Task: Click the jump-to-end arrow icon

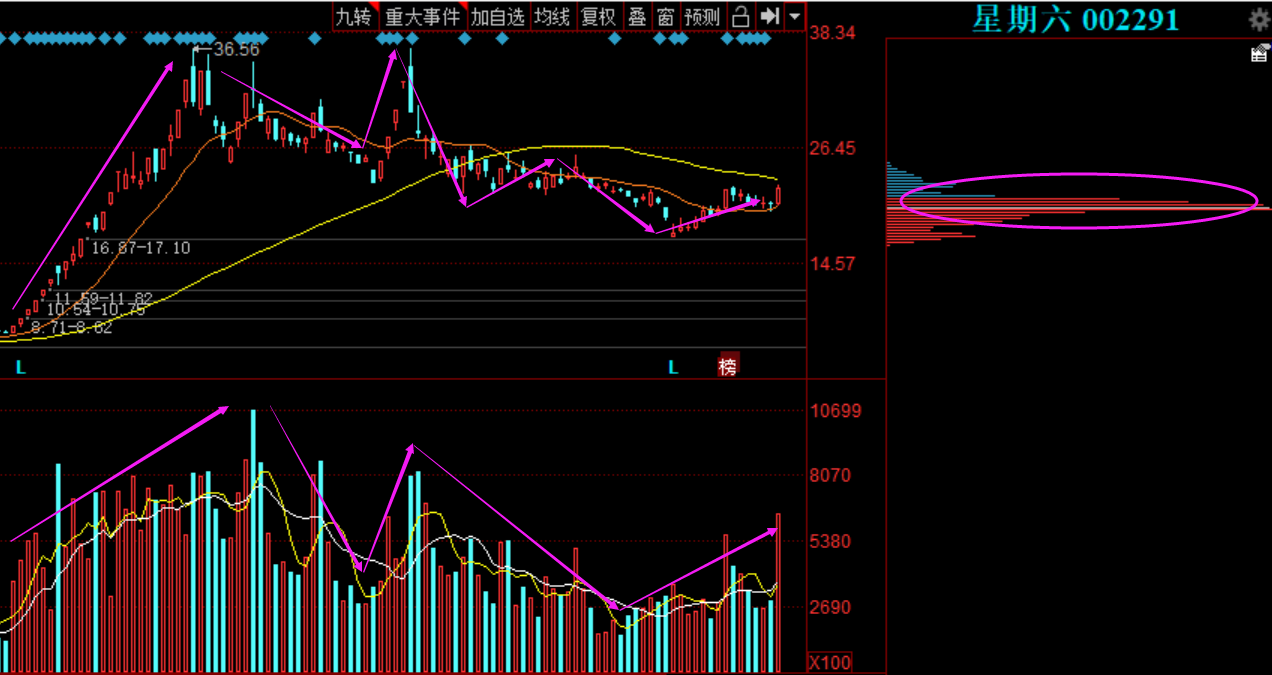Action: (769, 16)
